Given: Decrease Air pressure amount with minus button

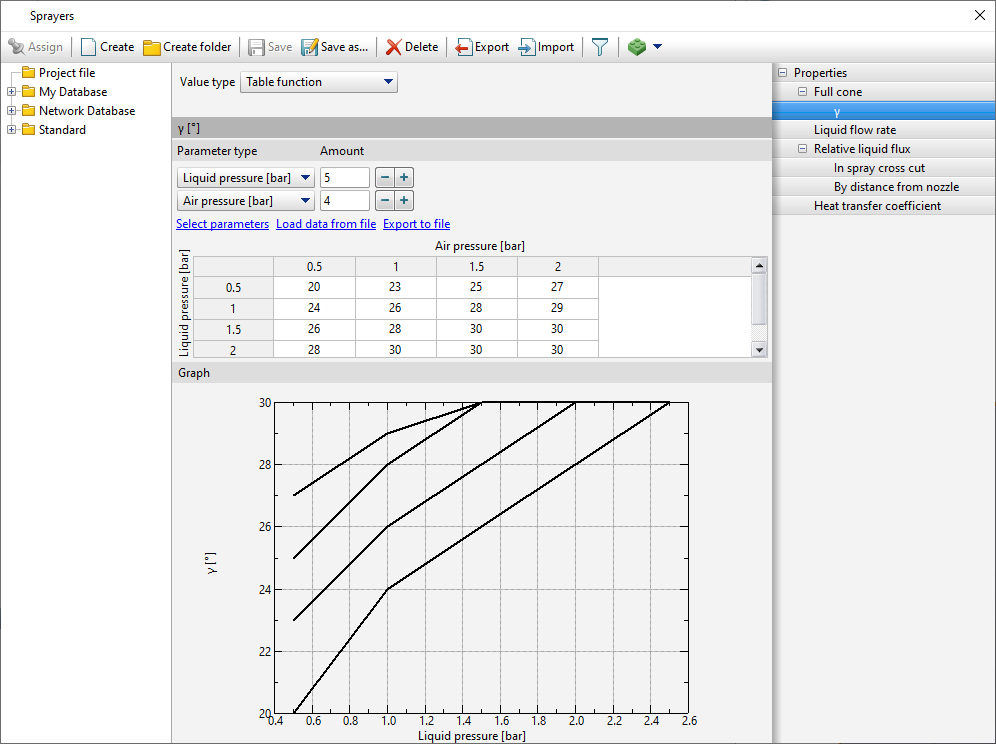Looking at the screenshot, I should pyautogui.click(x=384, y=201).
